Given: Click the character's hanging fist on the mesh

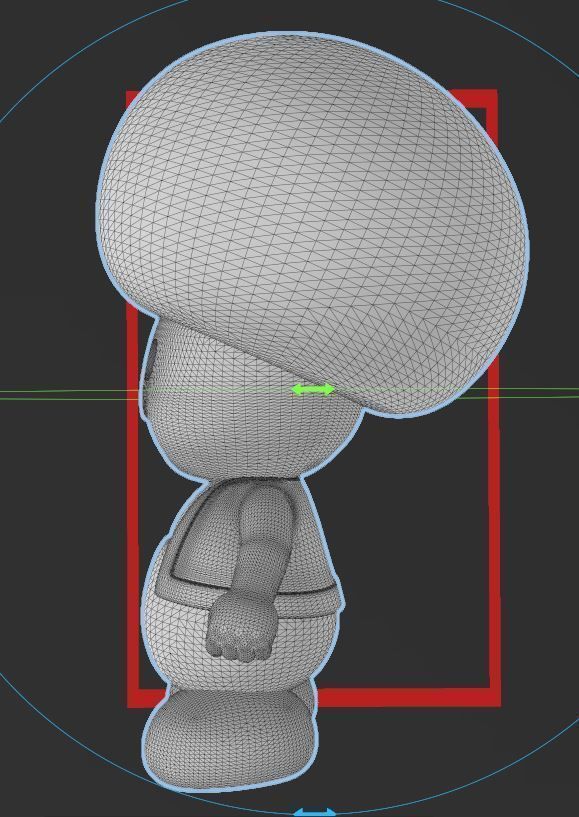Looking at the screenshot, I should point(241,628).
